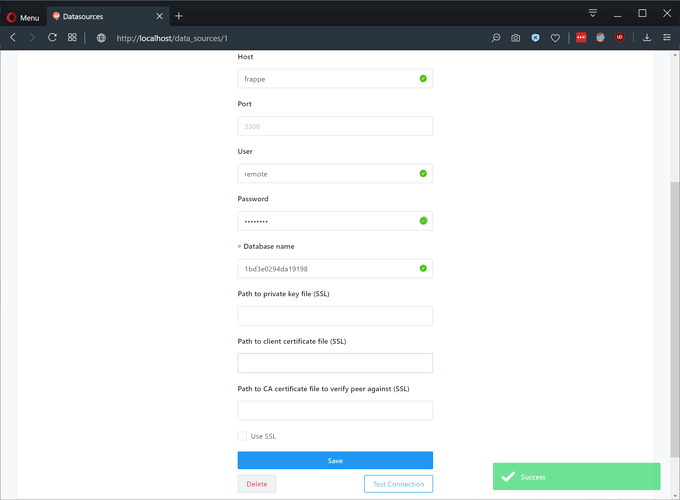Minimize the Opera window
Viewport: 680px width, 500px height.
coord(618,14)
